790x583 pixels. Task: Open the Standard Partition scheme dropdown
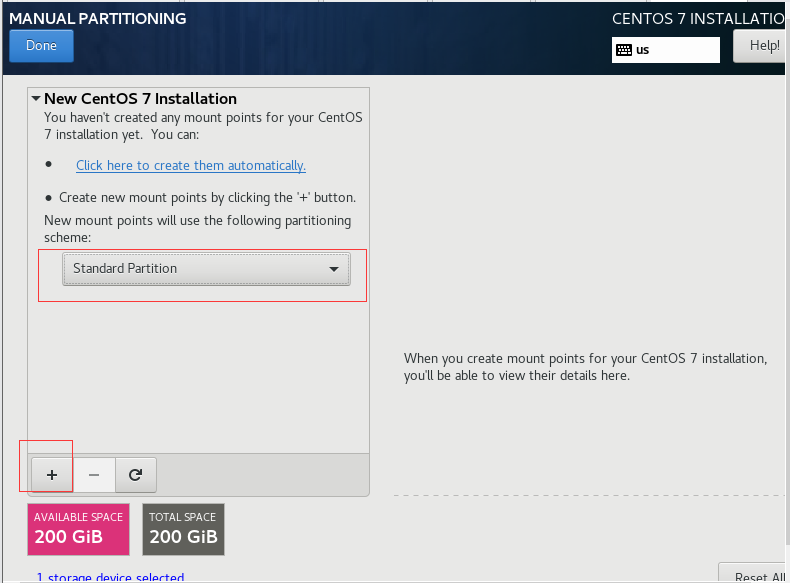tap(206, 268)
